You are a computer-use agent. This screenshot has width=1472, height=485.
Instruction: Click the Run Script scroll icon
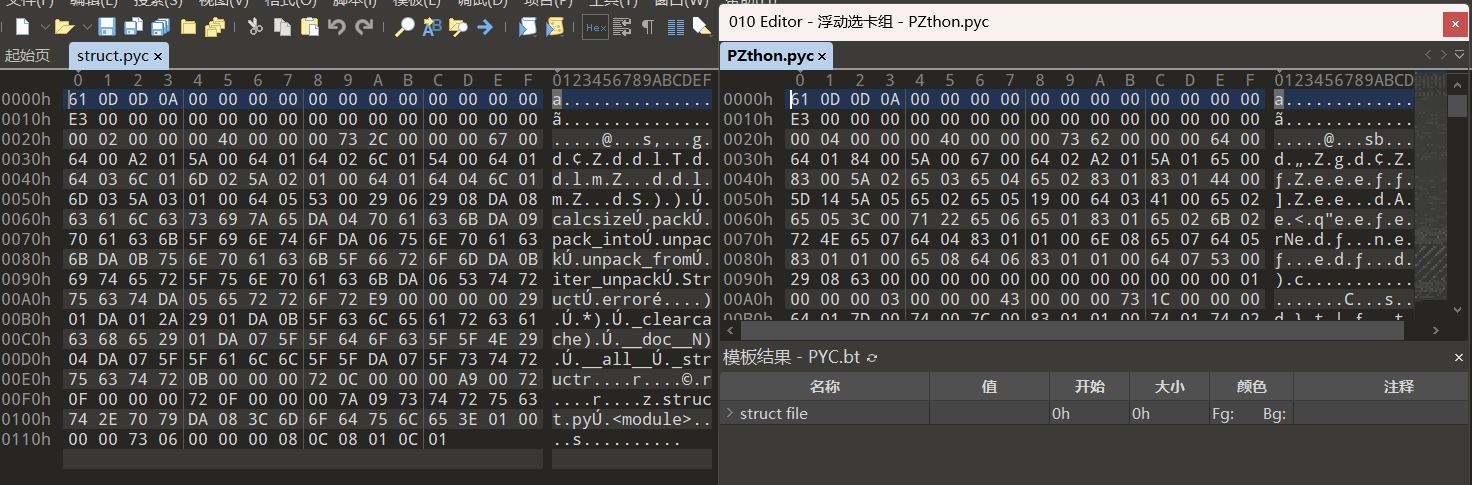526,27
